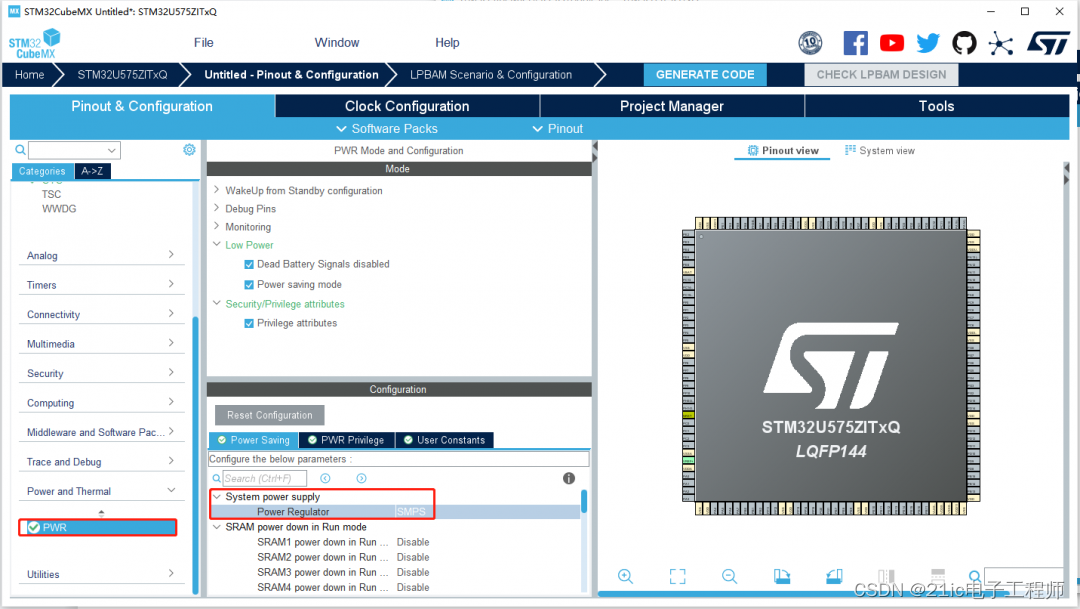The image size is (1080, 609).
Task: Expand the WakeUp from Standby configuration section
Action: coord(216,189)
